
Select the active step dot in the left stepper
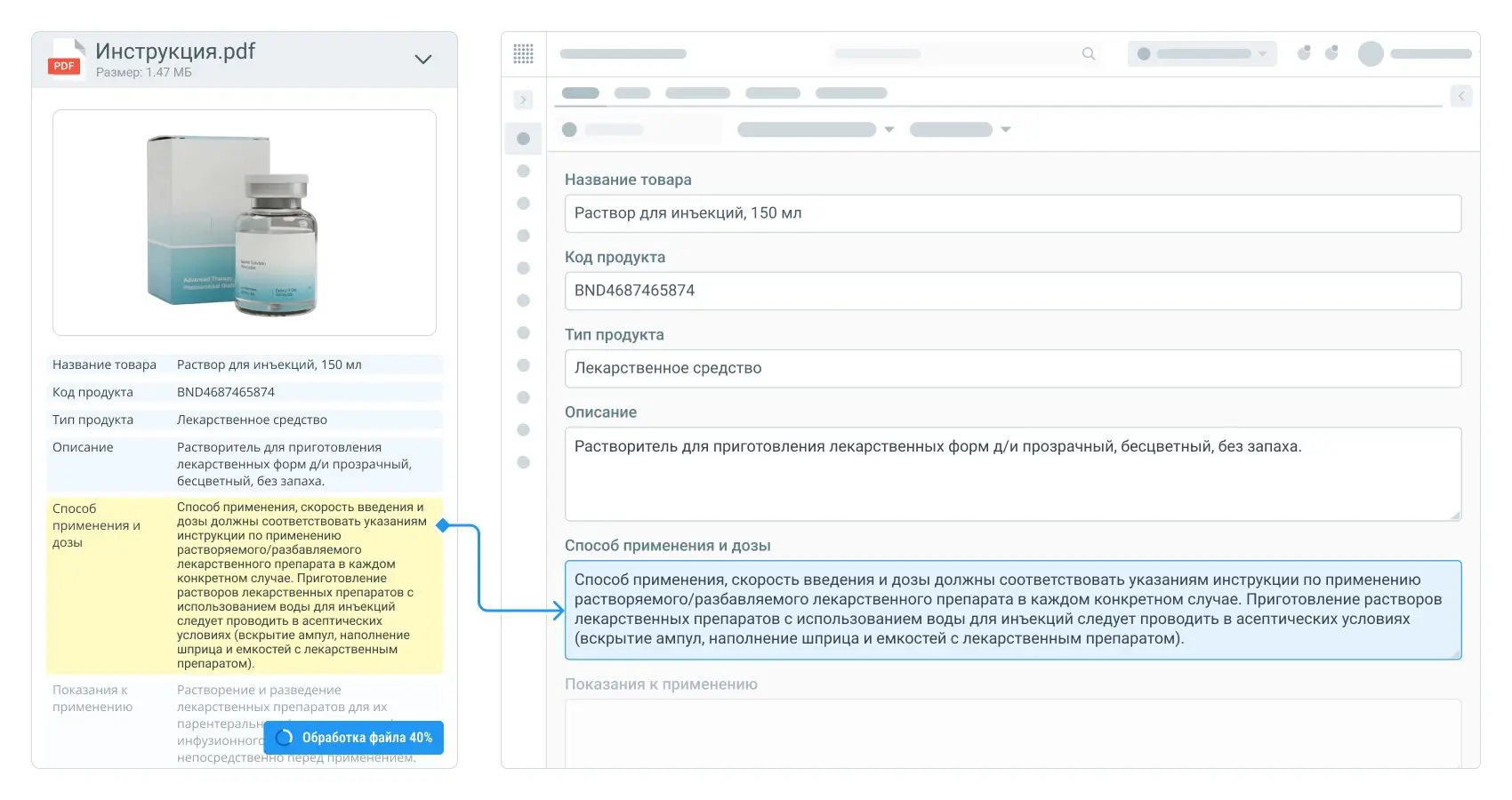click(523, 138)
